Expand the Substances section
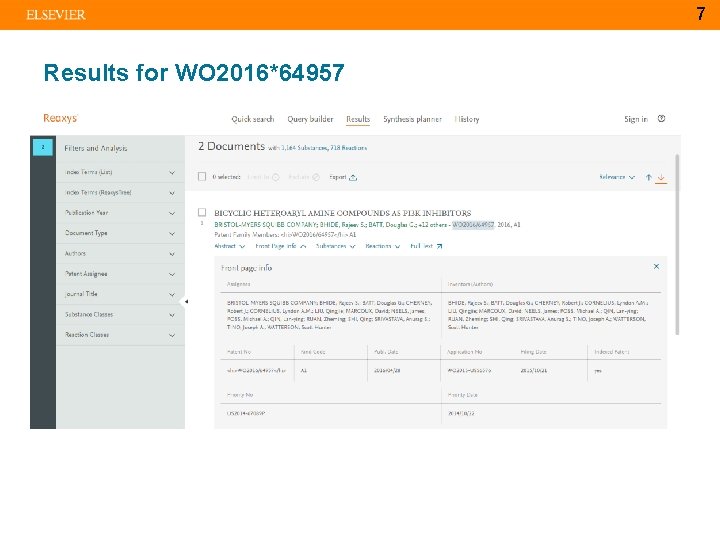The width and height of the screenshot is (720, 540). tap(336, 246)
